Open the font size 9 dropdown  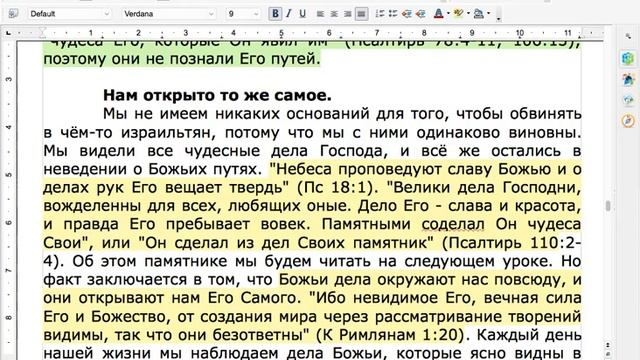256,14
